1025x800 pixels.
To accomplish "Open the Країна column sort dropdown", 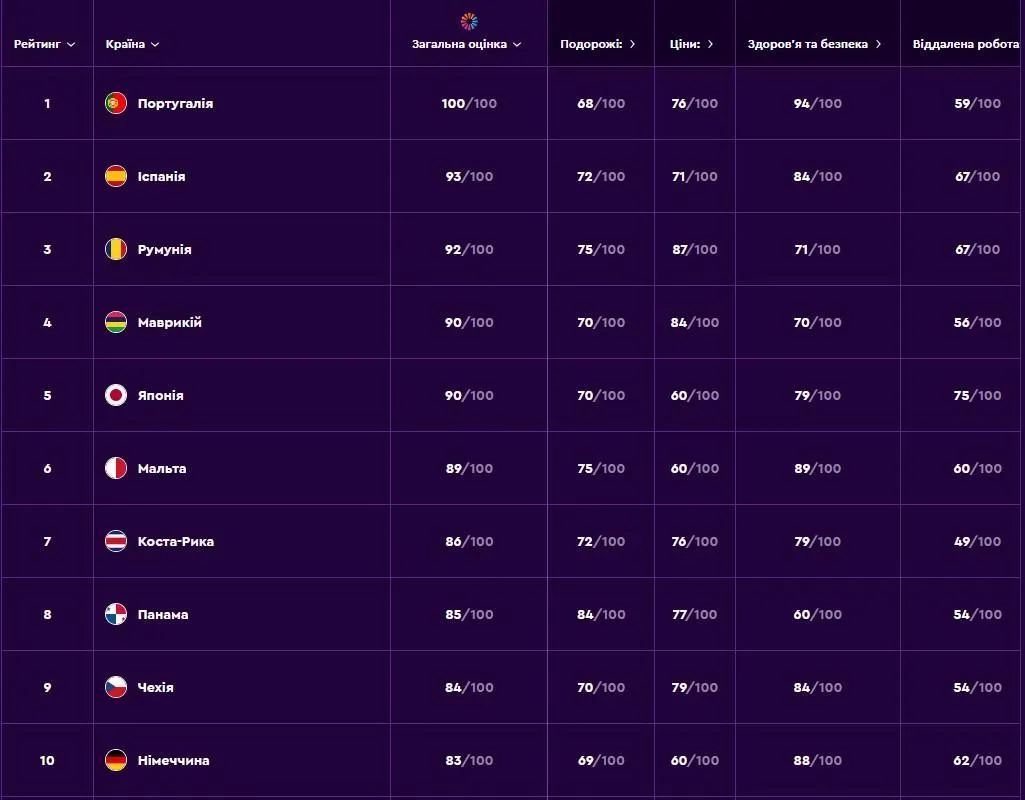I will pyautogui.click(x=155, y=44).
